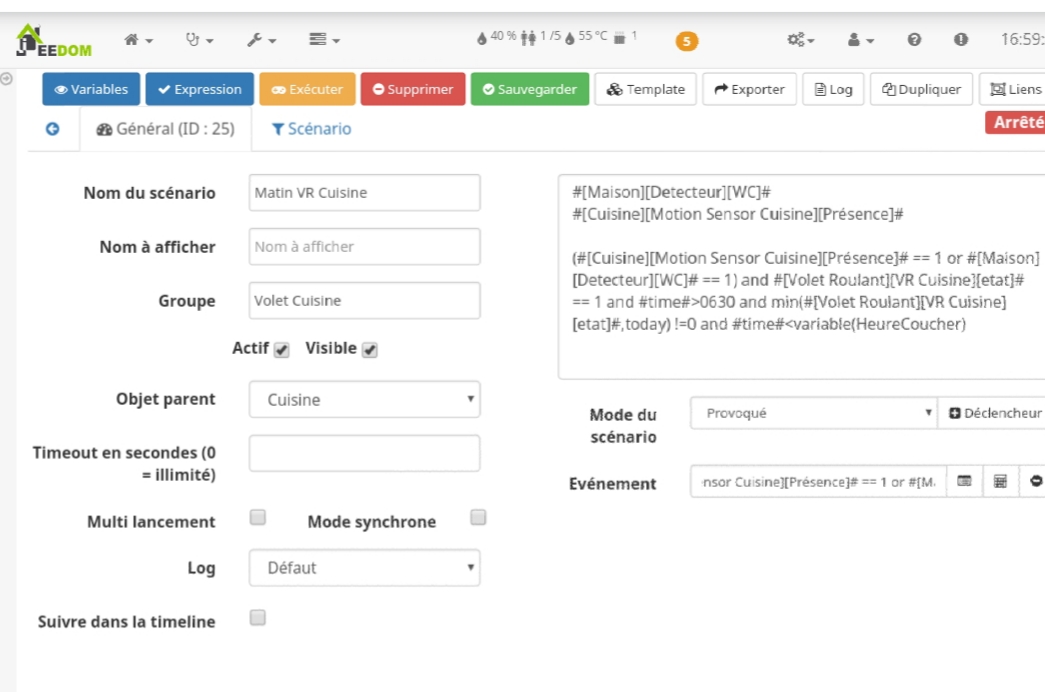Click the orange notification badge
The height and width of the screenshot is (692, 1045).
point(688,42)
